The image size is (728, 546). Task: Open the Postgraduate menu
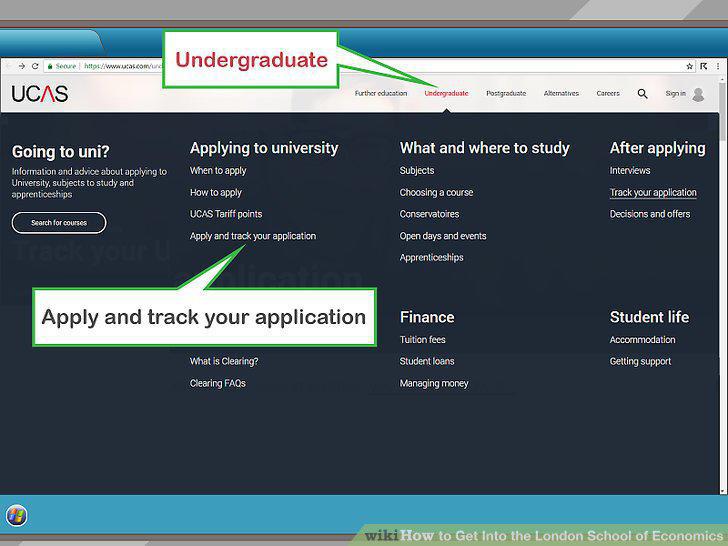[x=506, y=93]
